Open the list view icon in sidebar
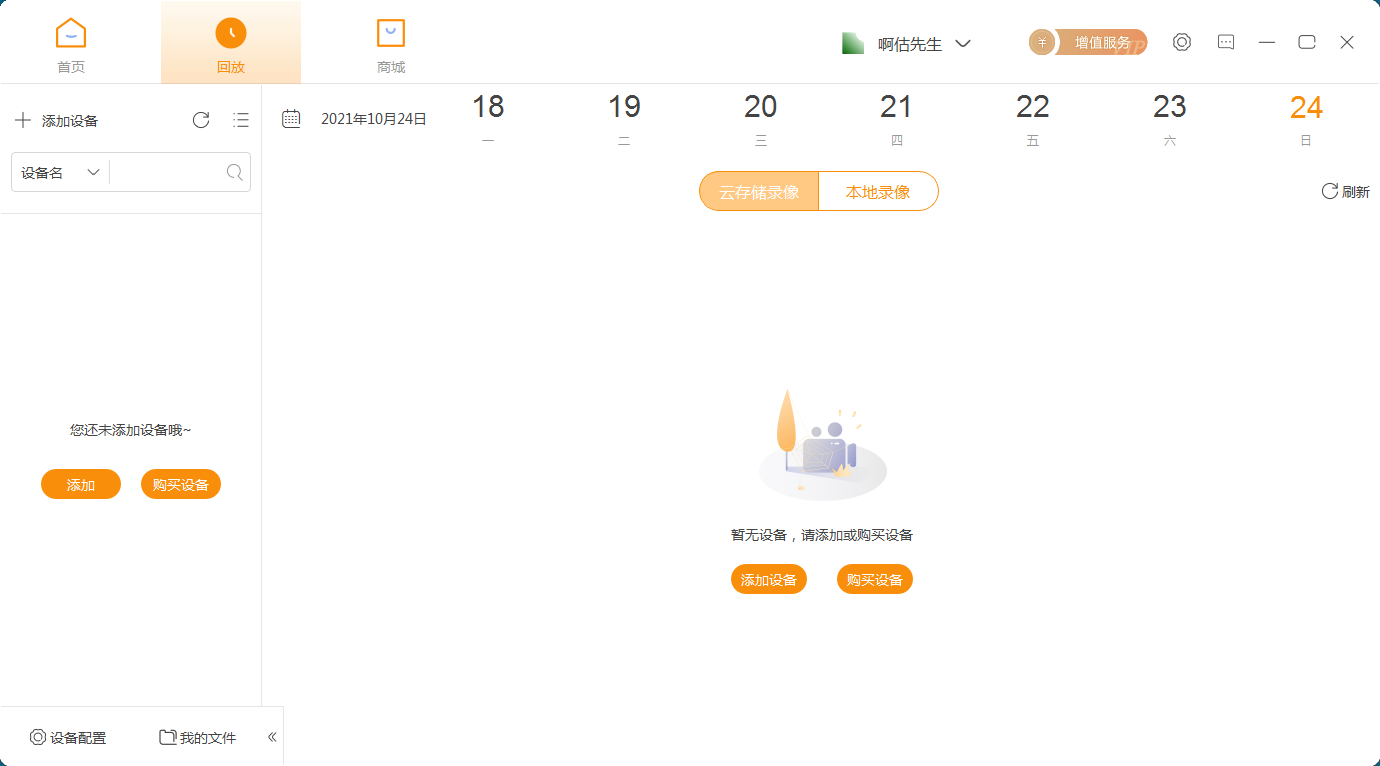 241,120
